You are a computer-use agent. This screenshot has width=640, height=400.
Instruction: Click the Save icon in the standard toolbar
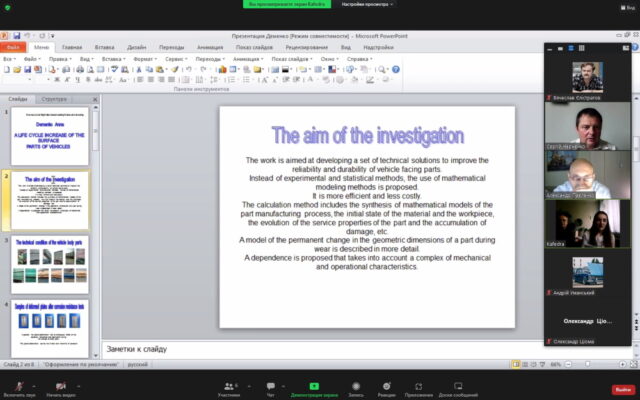click(x=27, y=69)
